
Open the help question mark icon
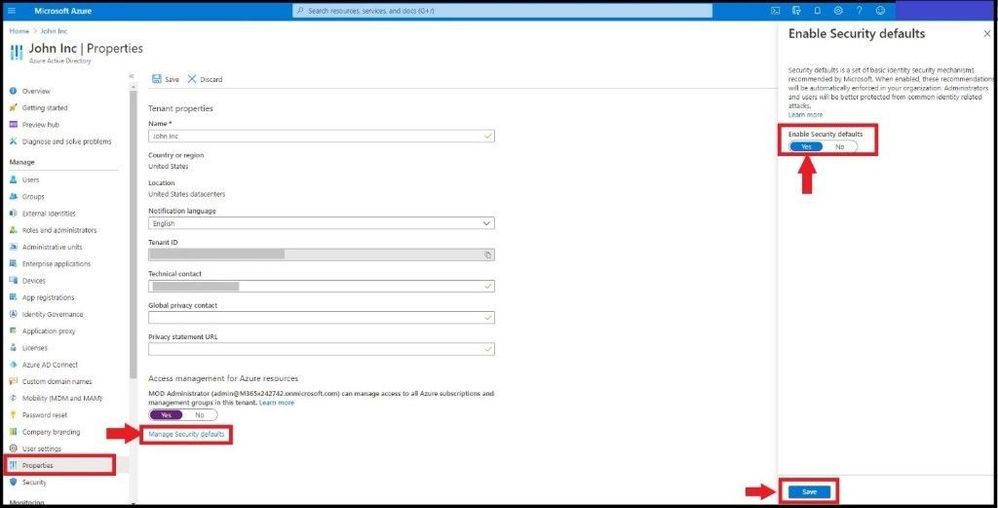[x=859, y=10]
